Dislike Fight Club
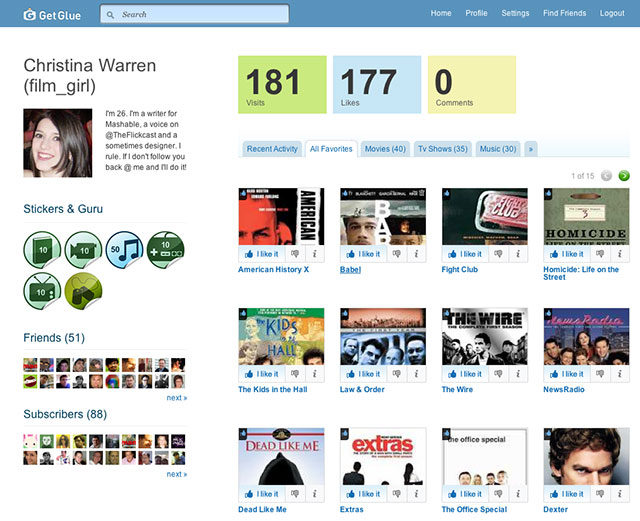This screenshot has height=521, width=640. point(498,254)
